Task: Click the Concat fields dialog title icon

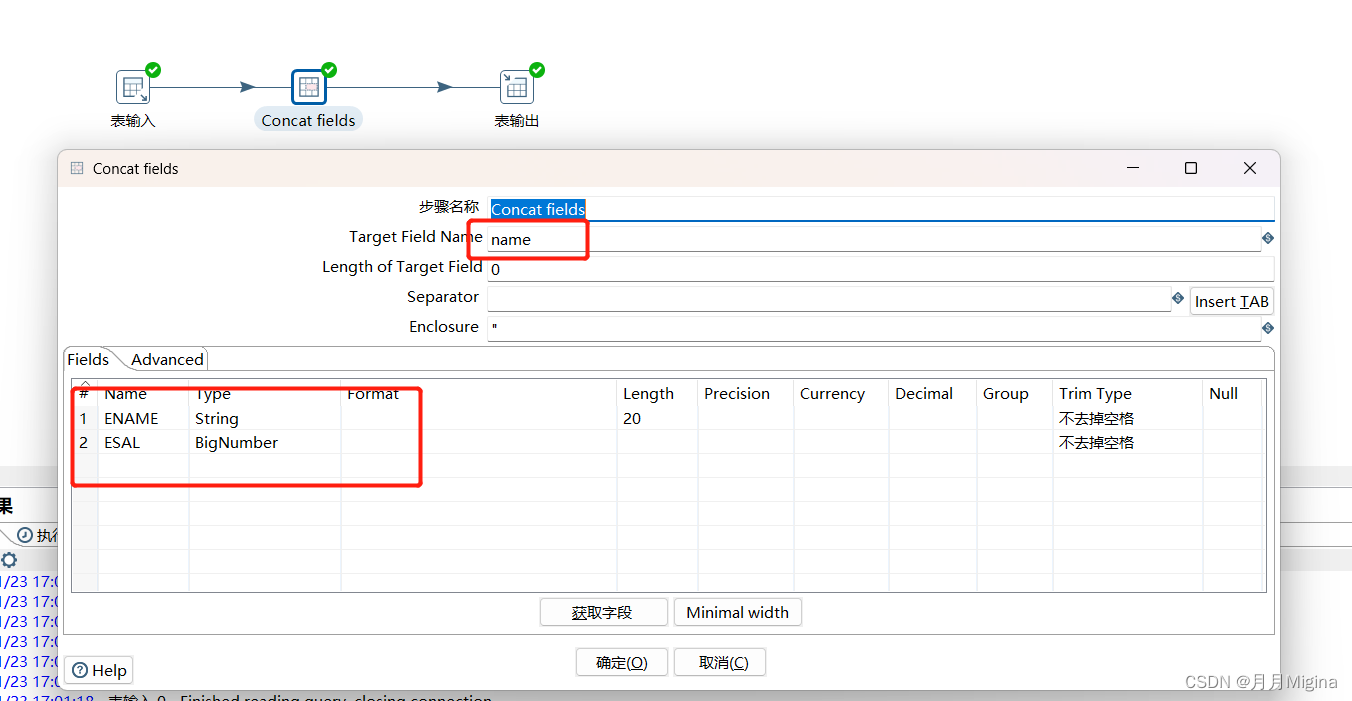Action: point(77,168)
